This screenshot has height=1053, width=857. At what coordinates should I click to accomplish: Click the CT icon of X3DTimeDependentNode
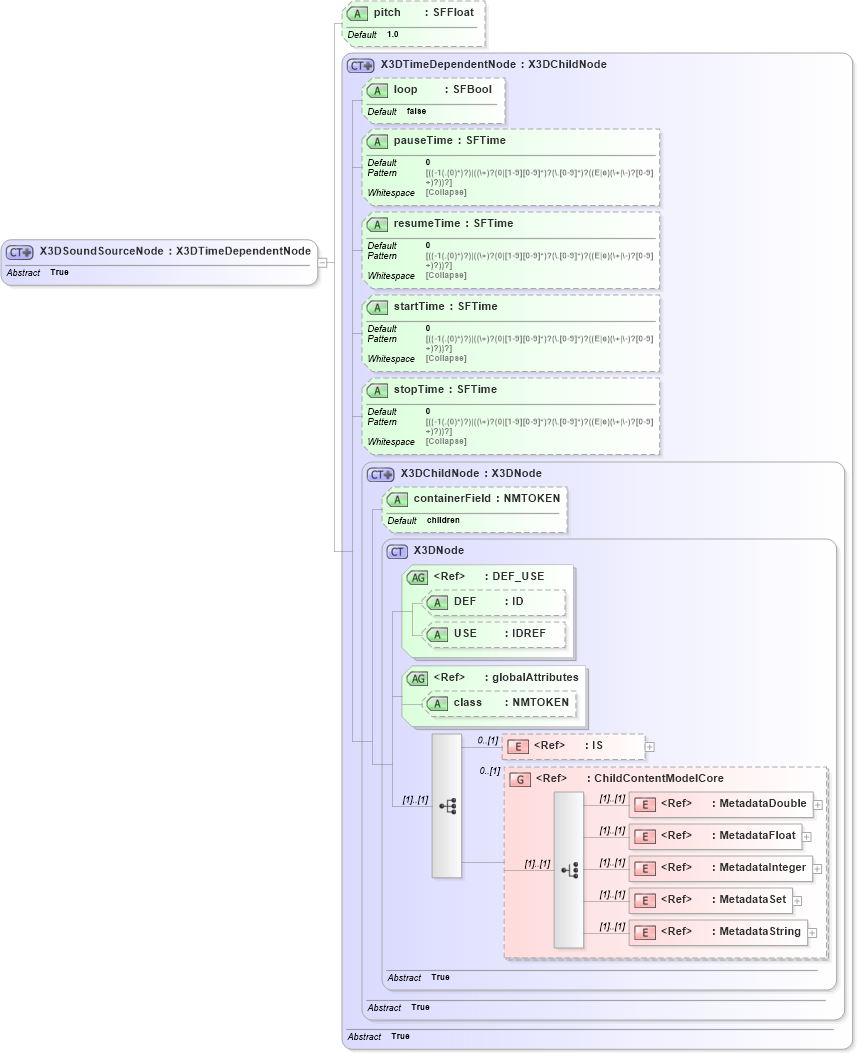point(361,66)
